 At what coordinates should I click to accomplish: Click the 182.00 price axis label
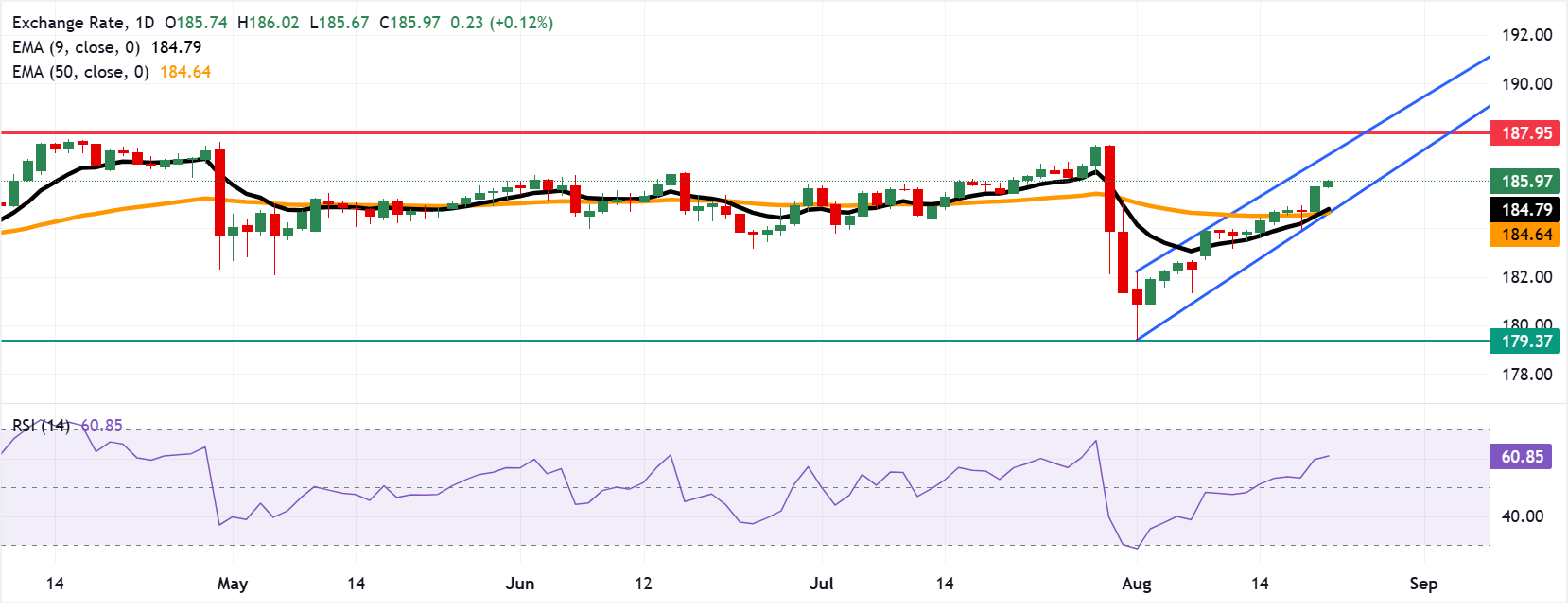1527,277
